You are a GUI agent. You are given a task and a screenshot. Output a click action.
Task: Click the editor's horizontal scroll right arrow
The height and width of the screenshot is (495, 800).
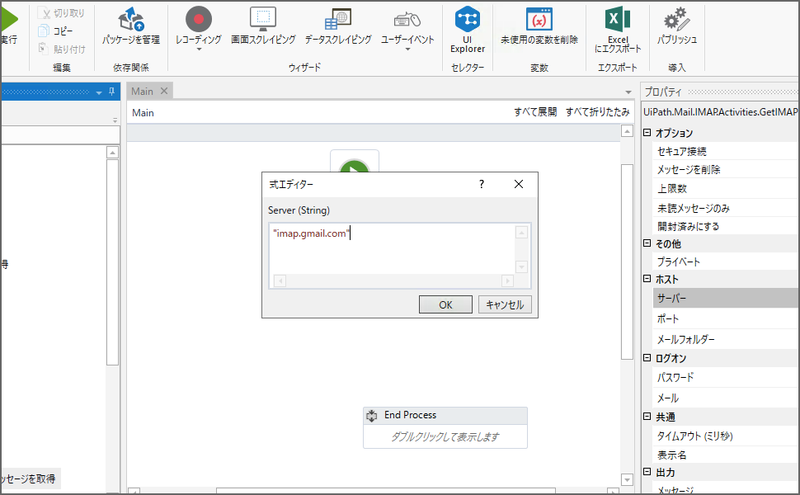[507, 281]
